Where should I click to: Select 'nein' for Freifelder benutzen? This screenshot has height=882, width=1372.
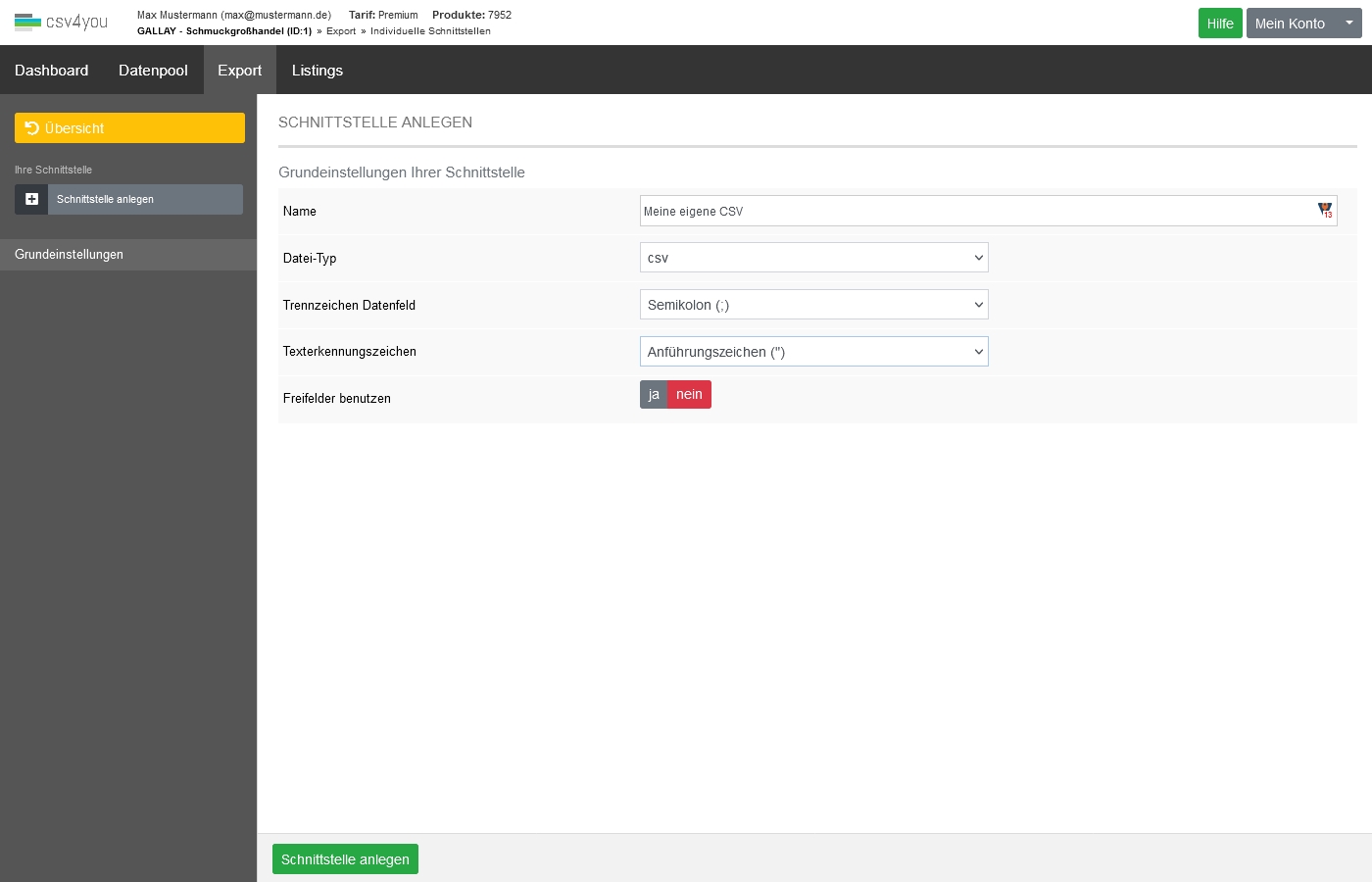pos(689,394)
